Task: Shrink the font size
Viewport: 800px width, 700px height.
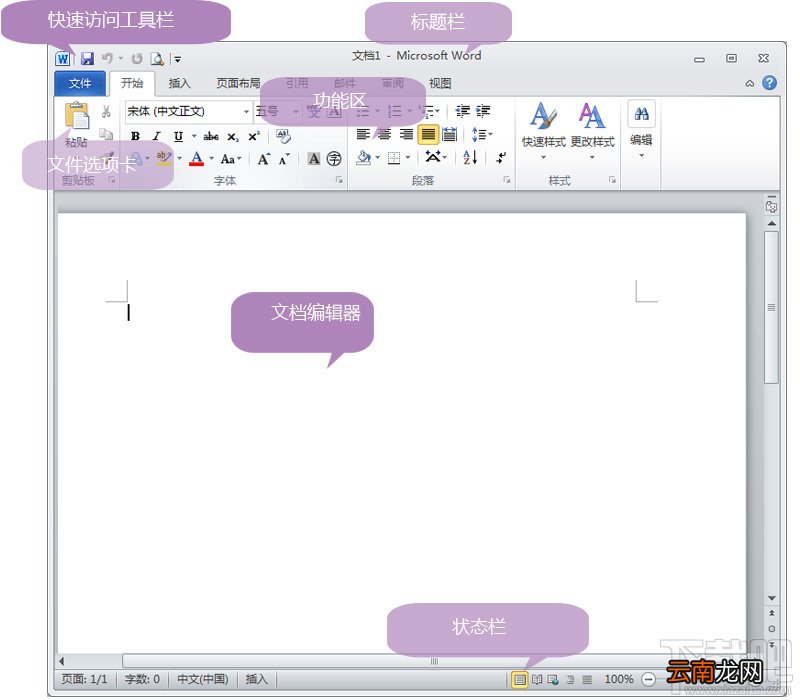Action: click(x=284, y=159)
